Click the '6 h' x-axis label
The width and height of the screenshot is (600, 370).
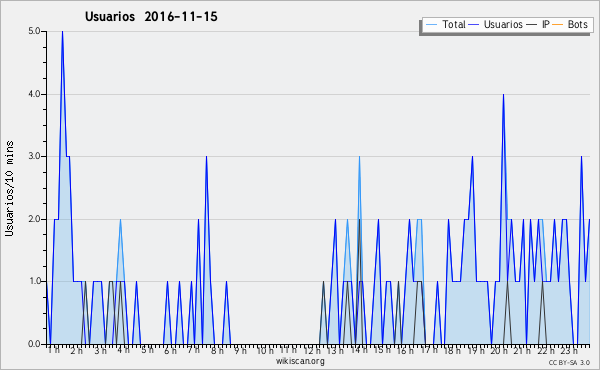coord(170,350)
